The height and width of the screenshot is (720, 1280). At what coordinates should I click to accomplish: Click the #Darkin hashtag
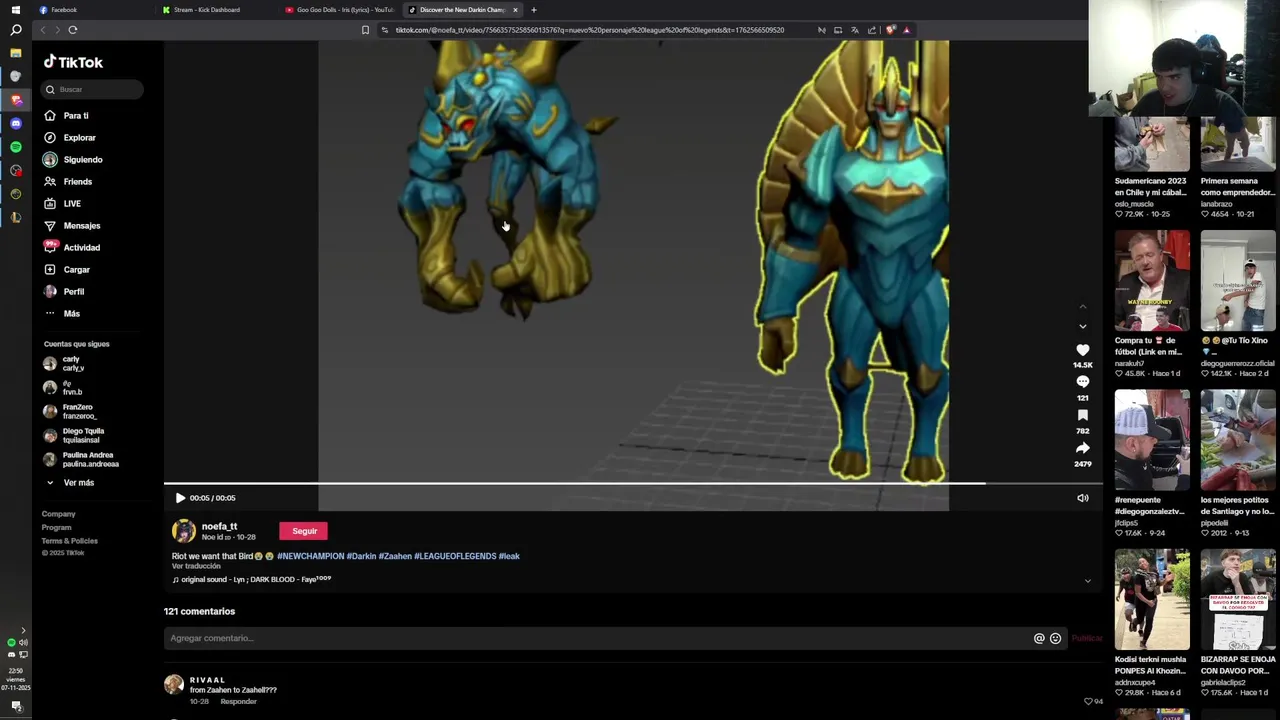click(361, 556)
